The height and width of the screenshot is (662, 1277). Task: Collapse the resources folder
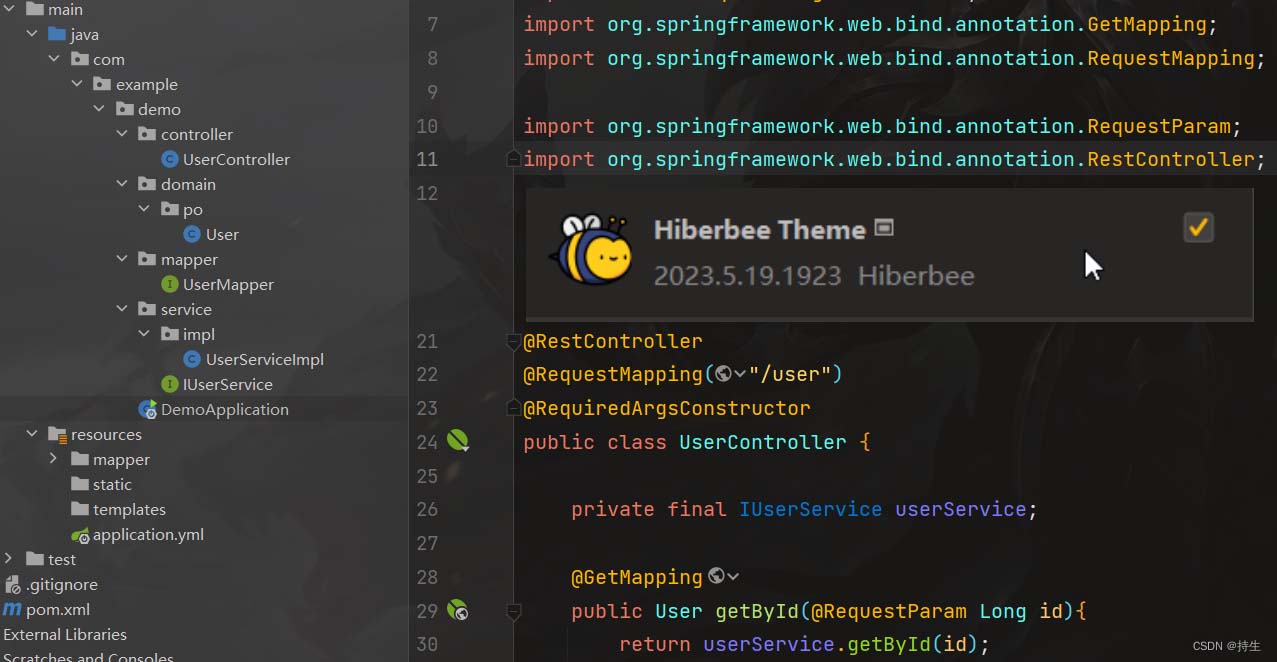click(33, 434)
